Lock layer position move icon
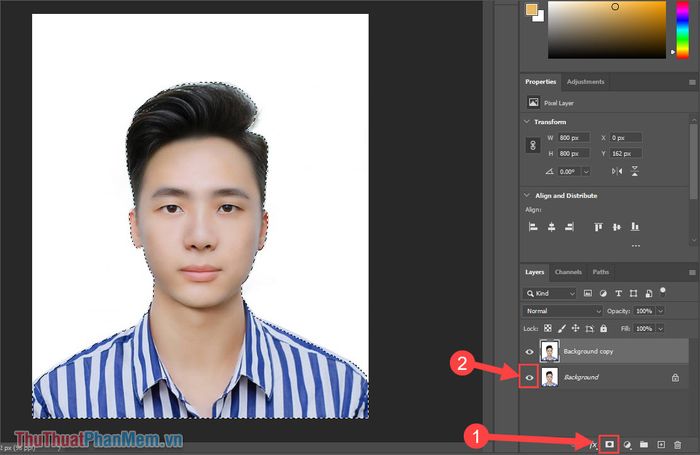Screen dimensions: 700x455 pyautogui.click(x=575, y=329)
